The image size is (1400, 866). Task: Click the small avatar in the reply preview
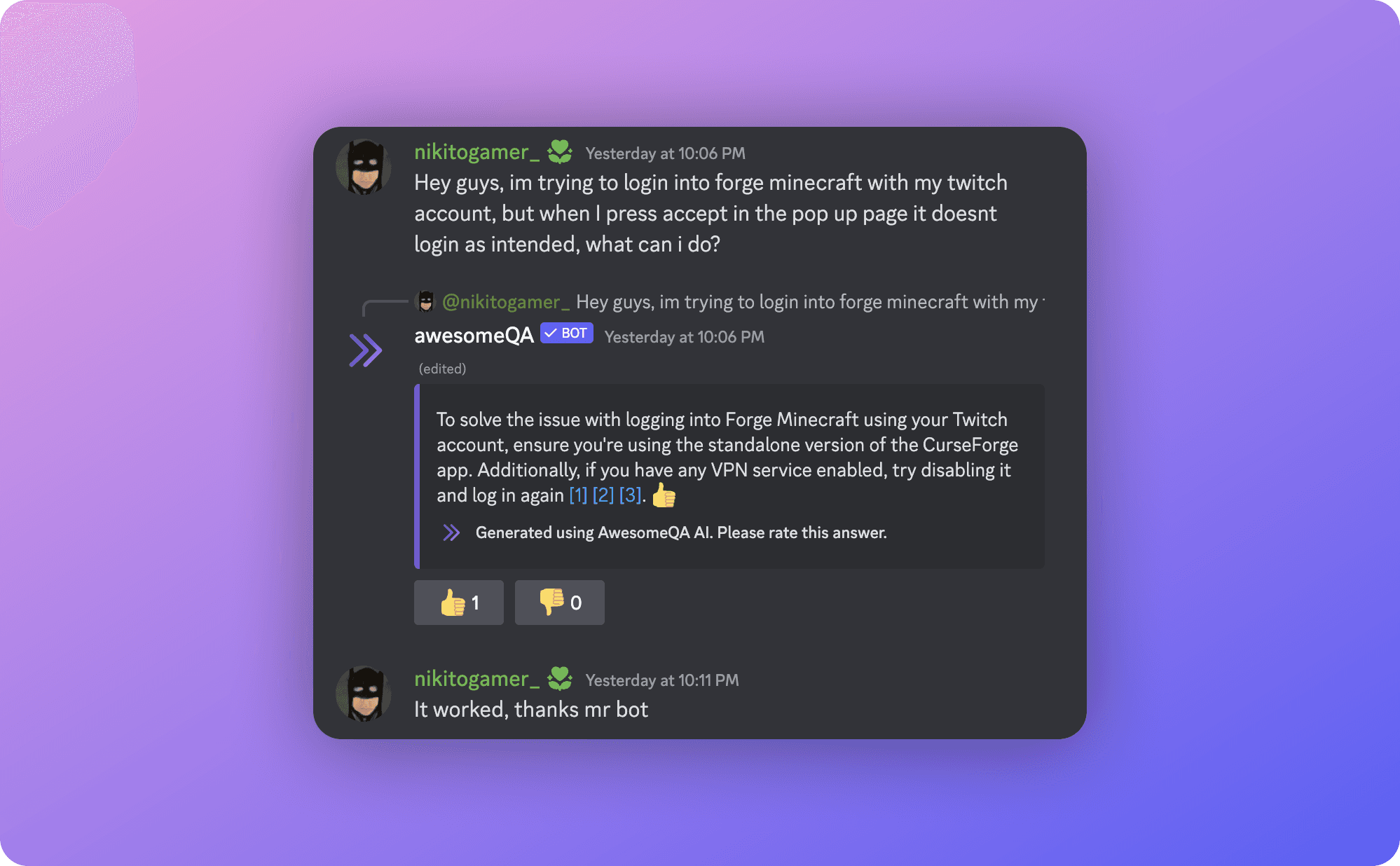[x=425, y=301]
